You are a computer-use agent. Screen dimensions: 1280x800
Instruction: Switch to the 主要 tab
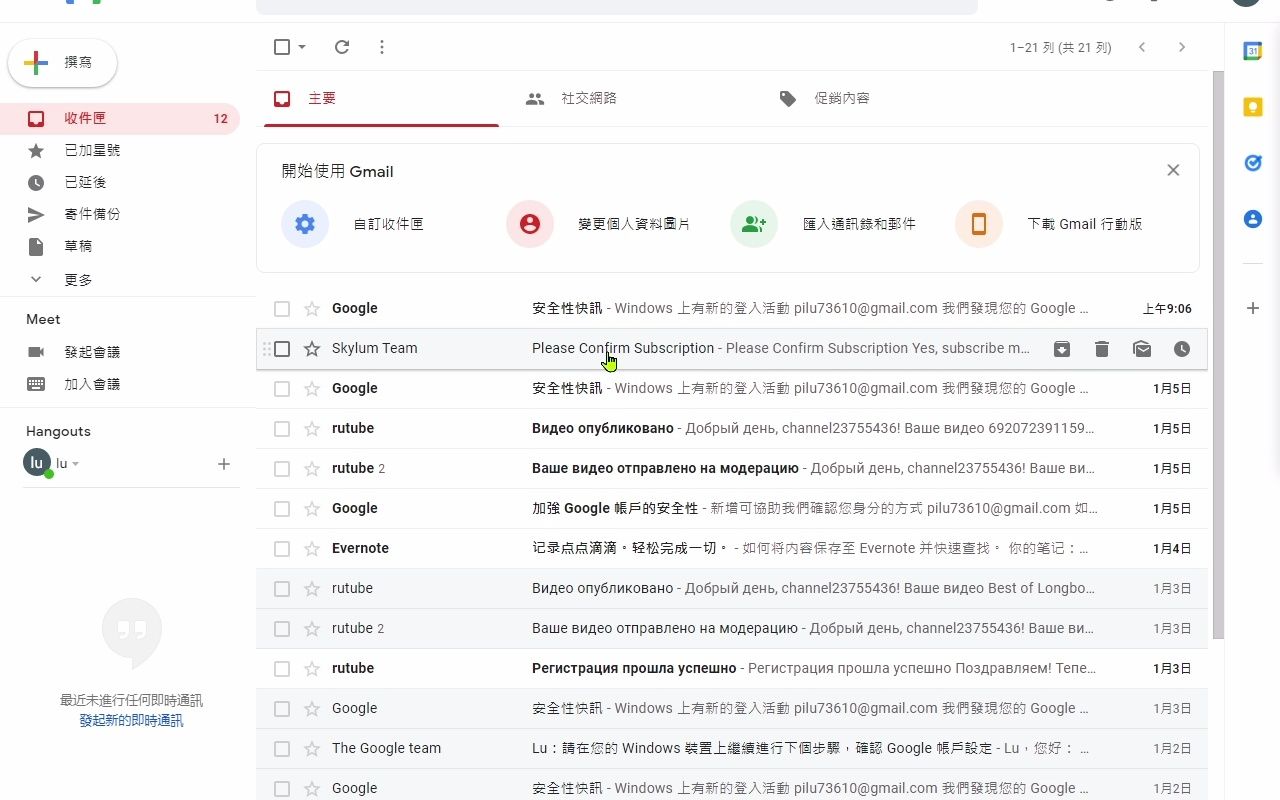(x=381, y=98)
